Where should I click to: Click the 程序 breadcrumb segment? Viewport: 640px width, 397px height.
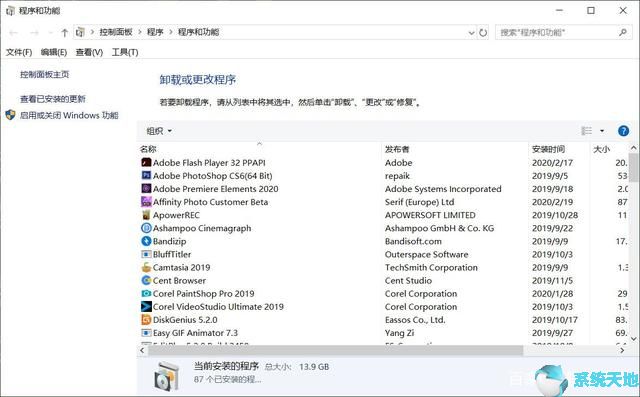155,32
